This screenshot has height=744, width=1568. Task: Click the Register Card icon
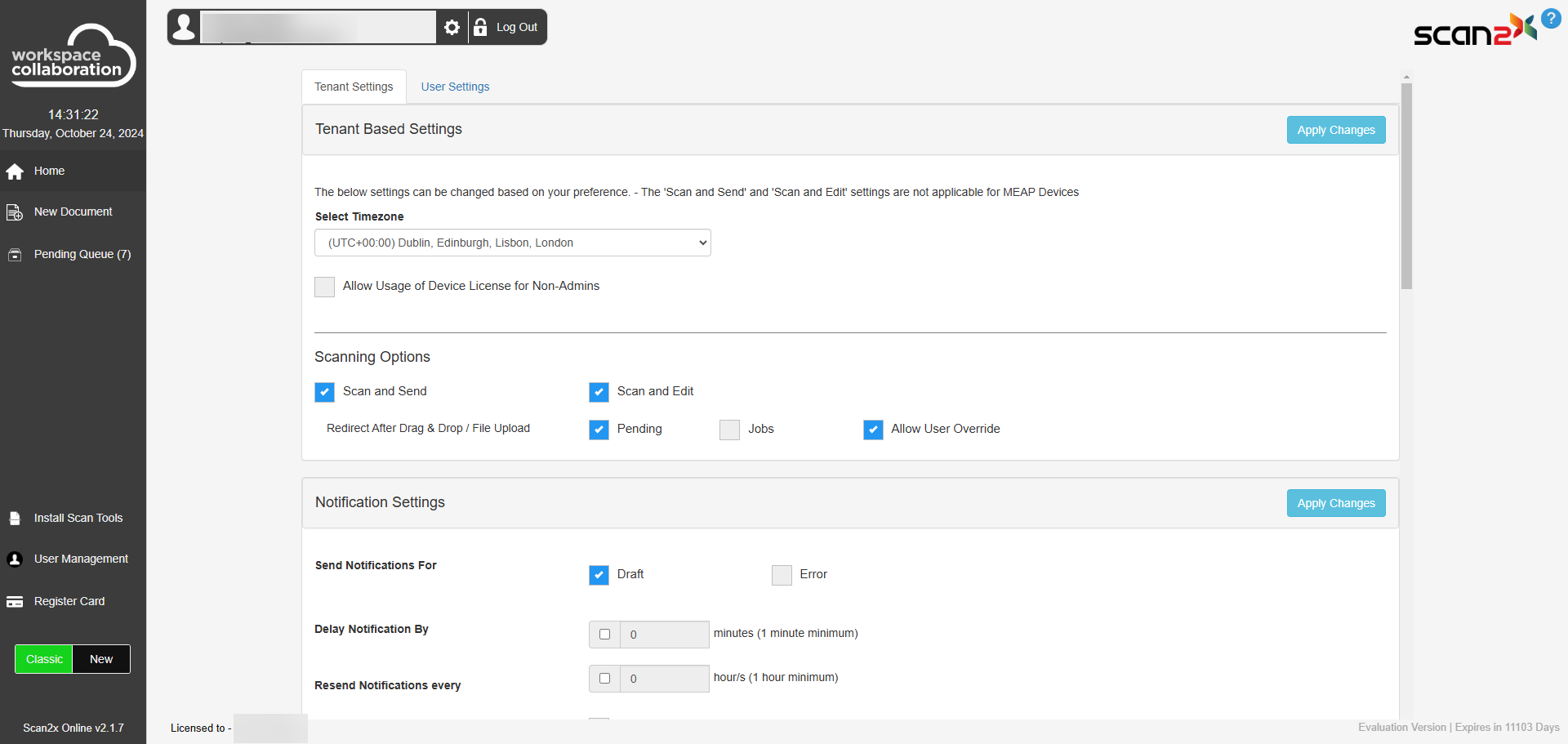[15, 602]
